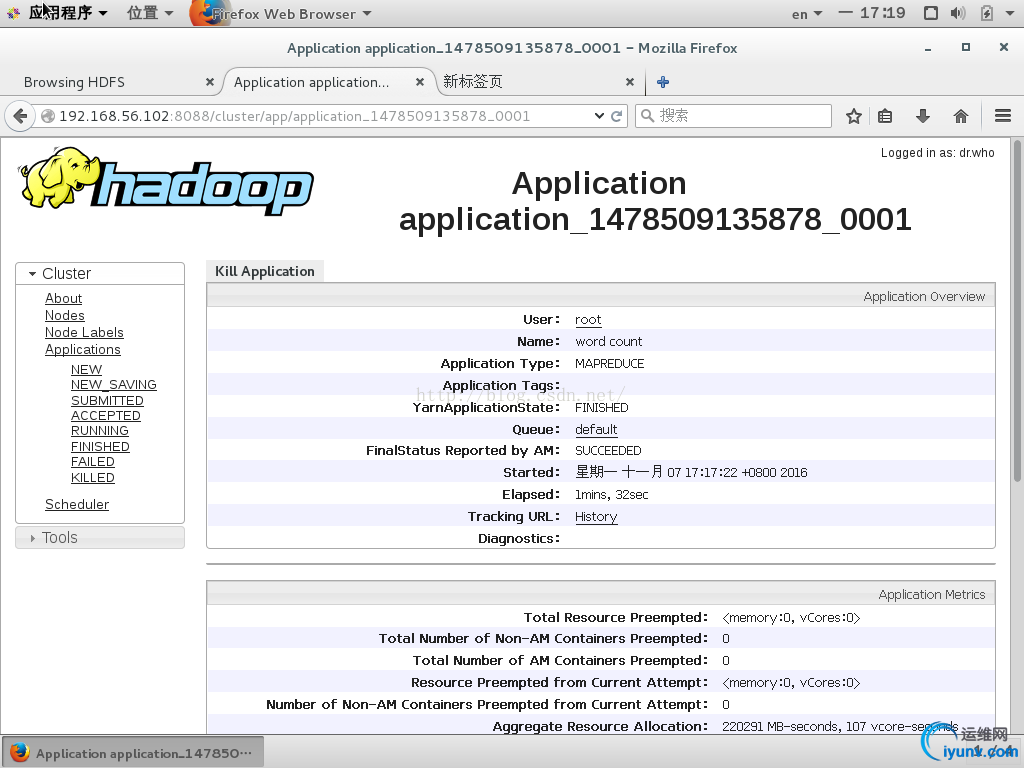Screen dimensions: 1024x768
Task: Click the 搜索 search input field
Action: coord(740,116)
